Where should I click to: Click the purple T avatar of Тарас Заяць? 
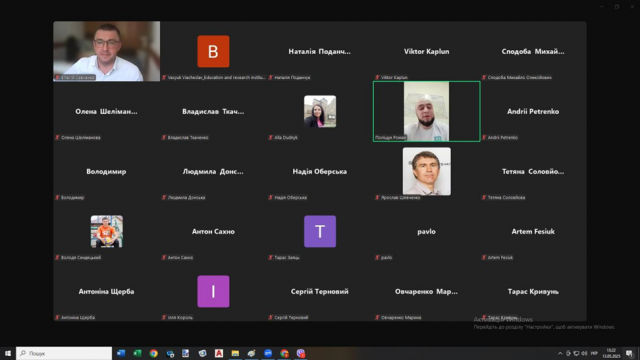click(320, 231)
